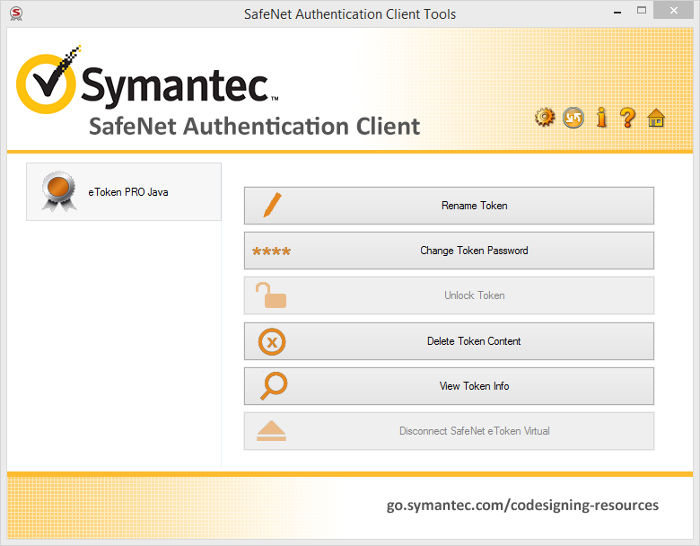The image size is (700, 546).
Task: Open the About info icon
Action: click(x=602, y=117)
